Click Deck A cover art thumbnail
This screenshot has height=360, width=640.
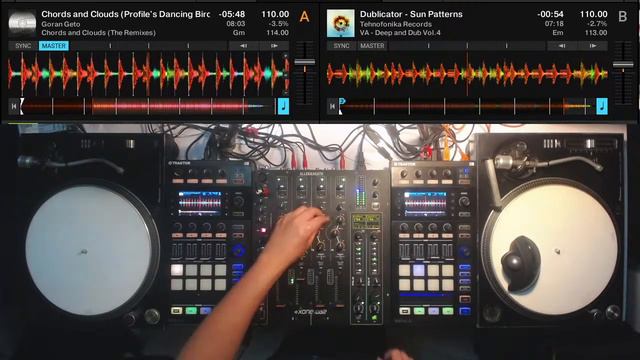coord(22,23)
